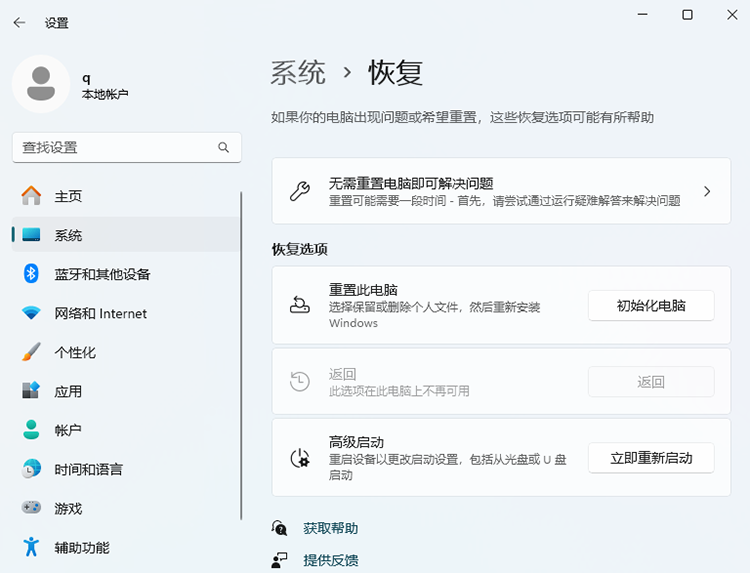Open the 提供反馈 link
Viewport: 750px width, 573px height.
click(x=331, y=560)
